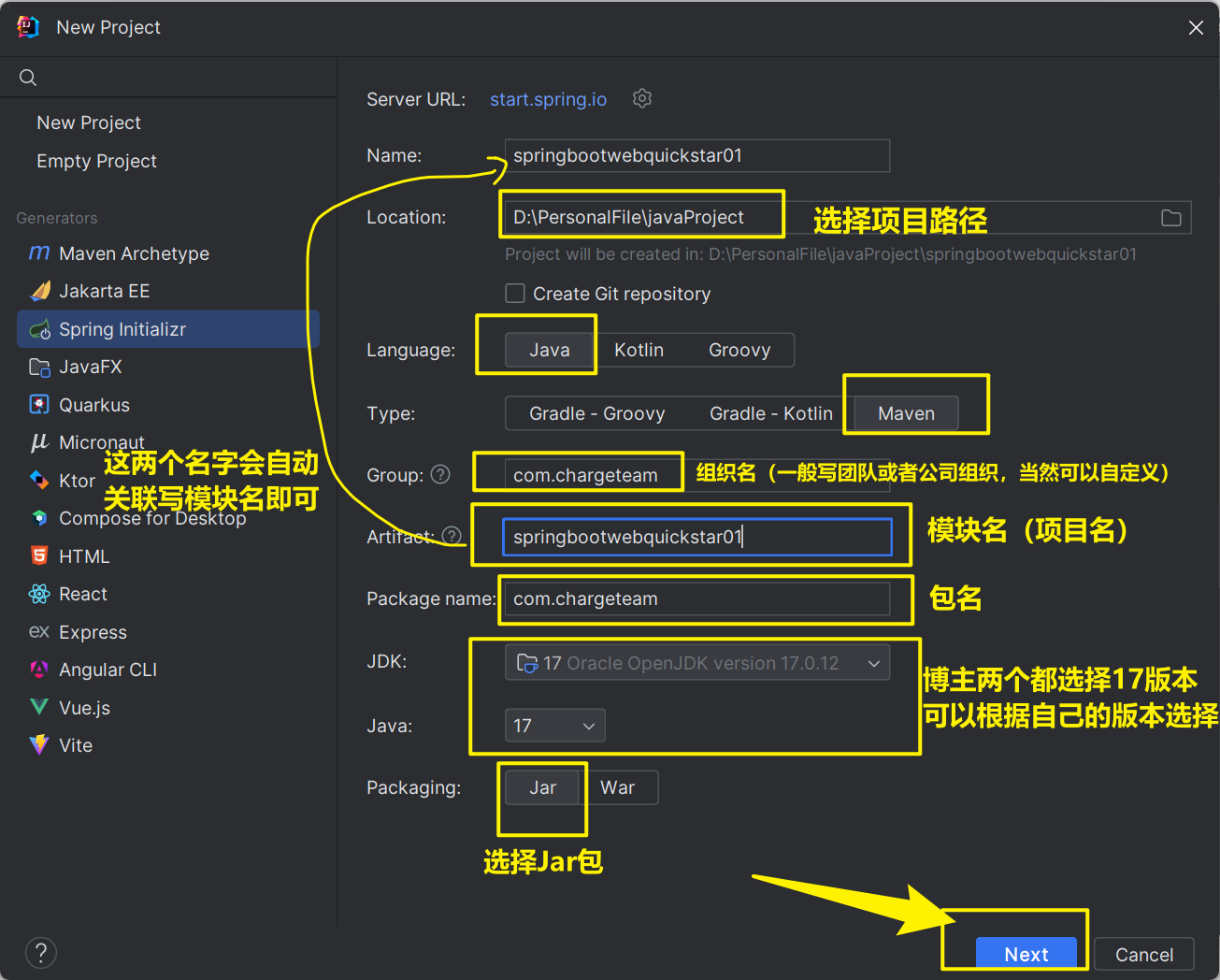The height and width of the screenshot is (980, 1220).
Task: Open start.spring.io link
Action: click(549, 99)
